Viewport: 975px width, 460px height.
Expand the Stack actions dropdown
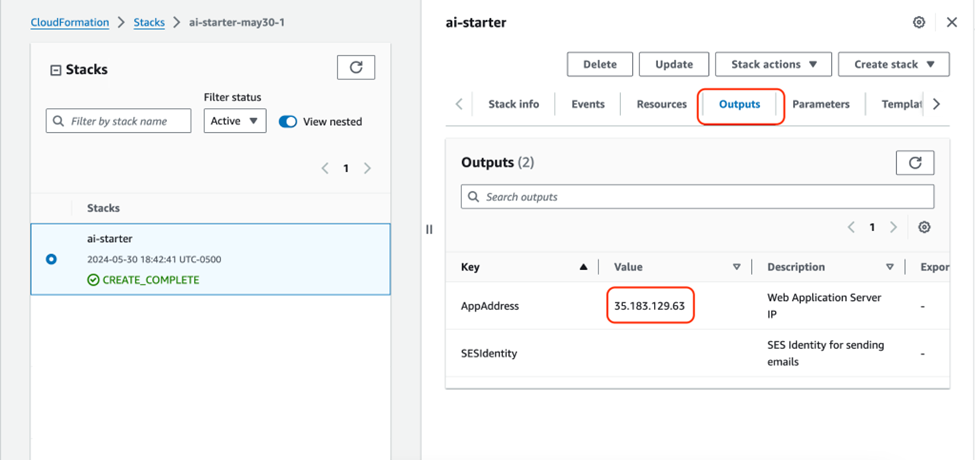tap(773, 64)
